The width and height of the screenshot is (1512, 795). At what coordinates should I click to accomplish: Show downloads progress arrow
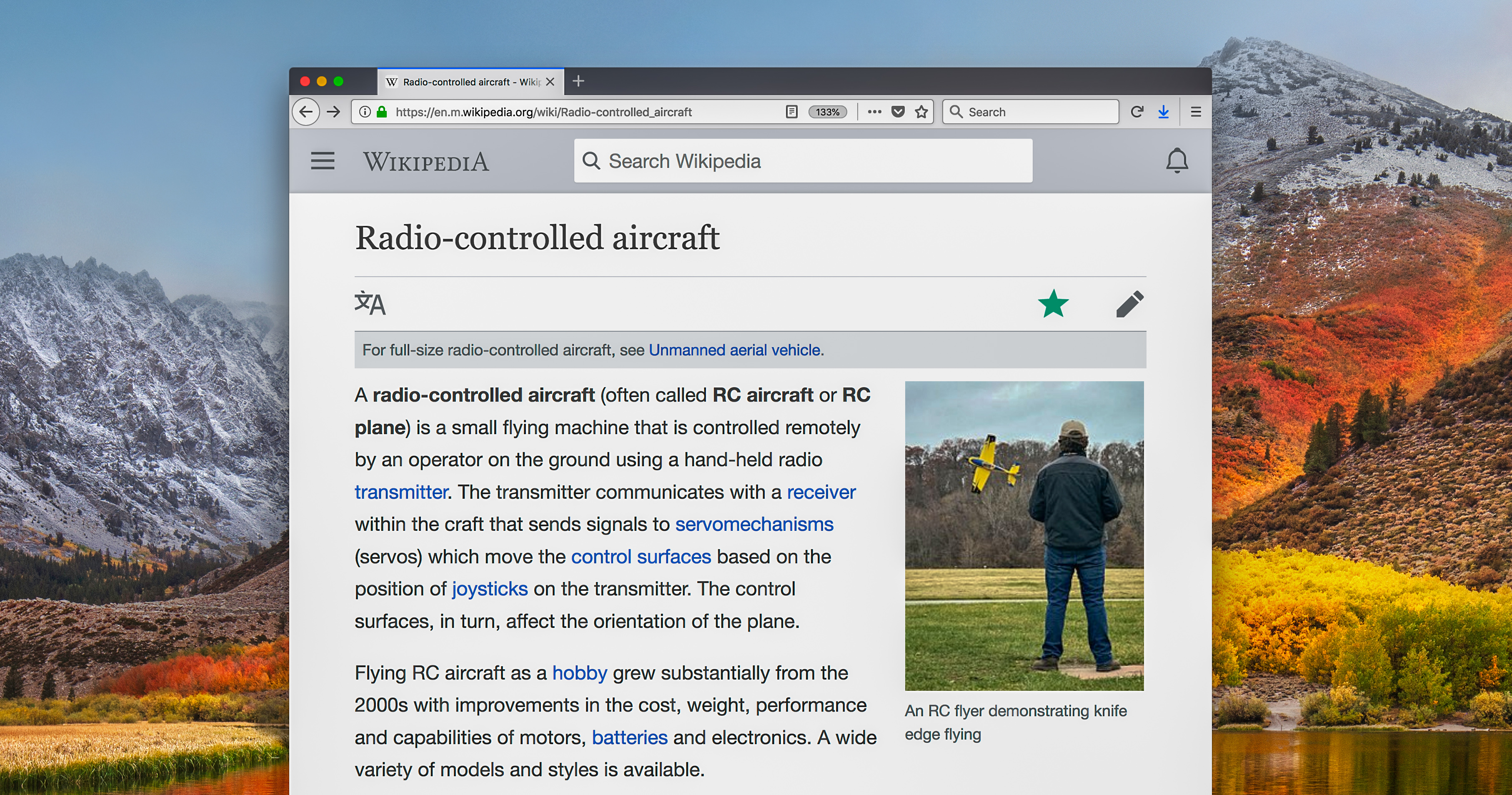[1163, 112]
